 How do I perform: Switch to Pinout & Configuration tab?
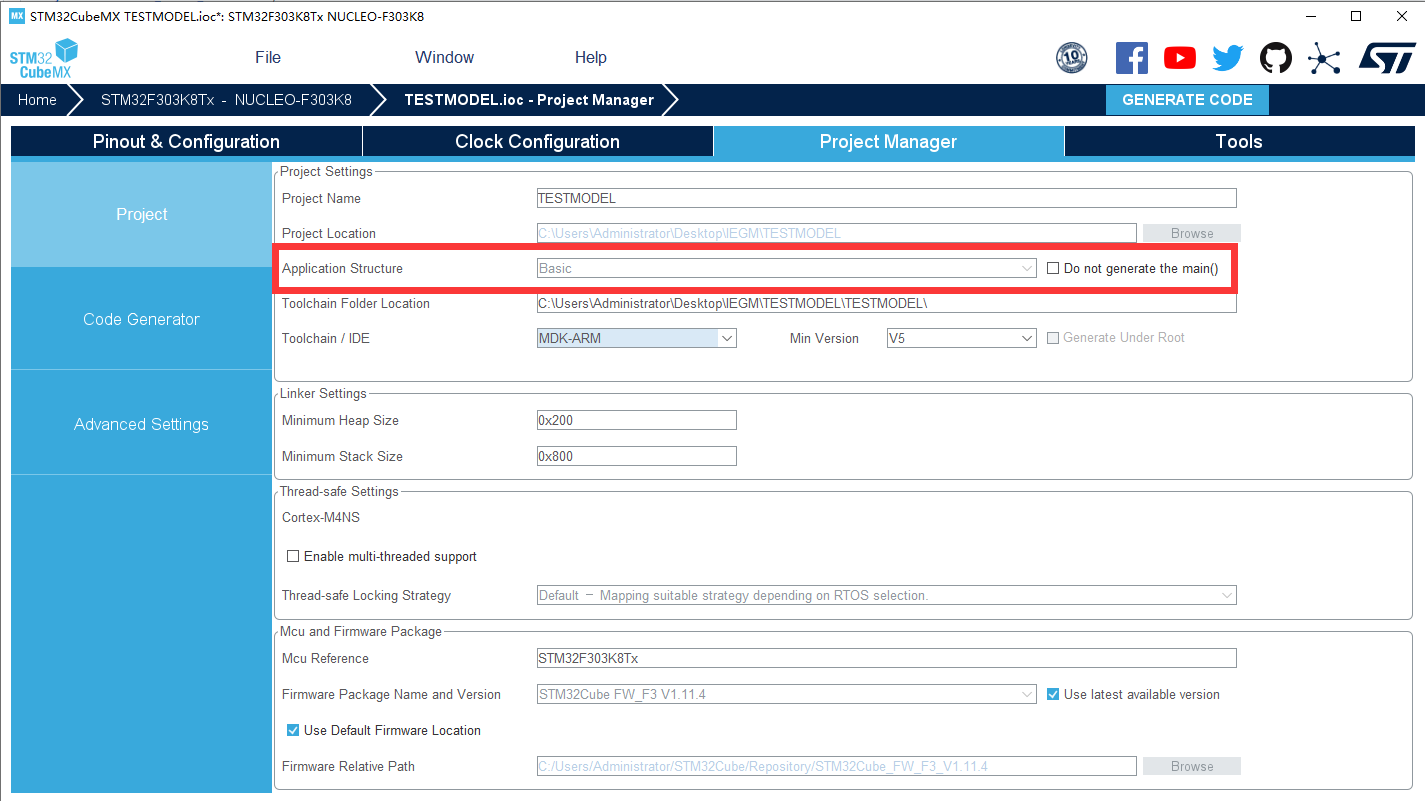point(186,141)
